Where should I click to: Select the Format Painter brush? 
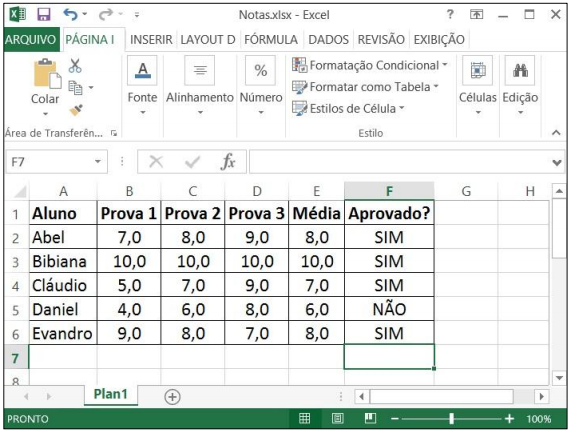click(76, 110)
